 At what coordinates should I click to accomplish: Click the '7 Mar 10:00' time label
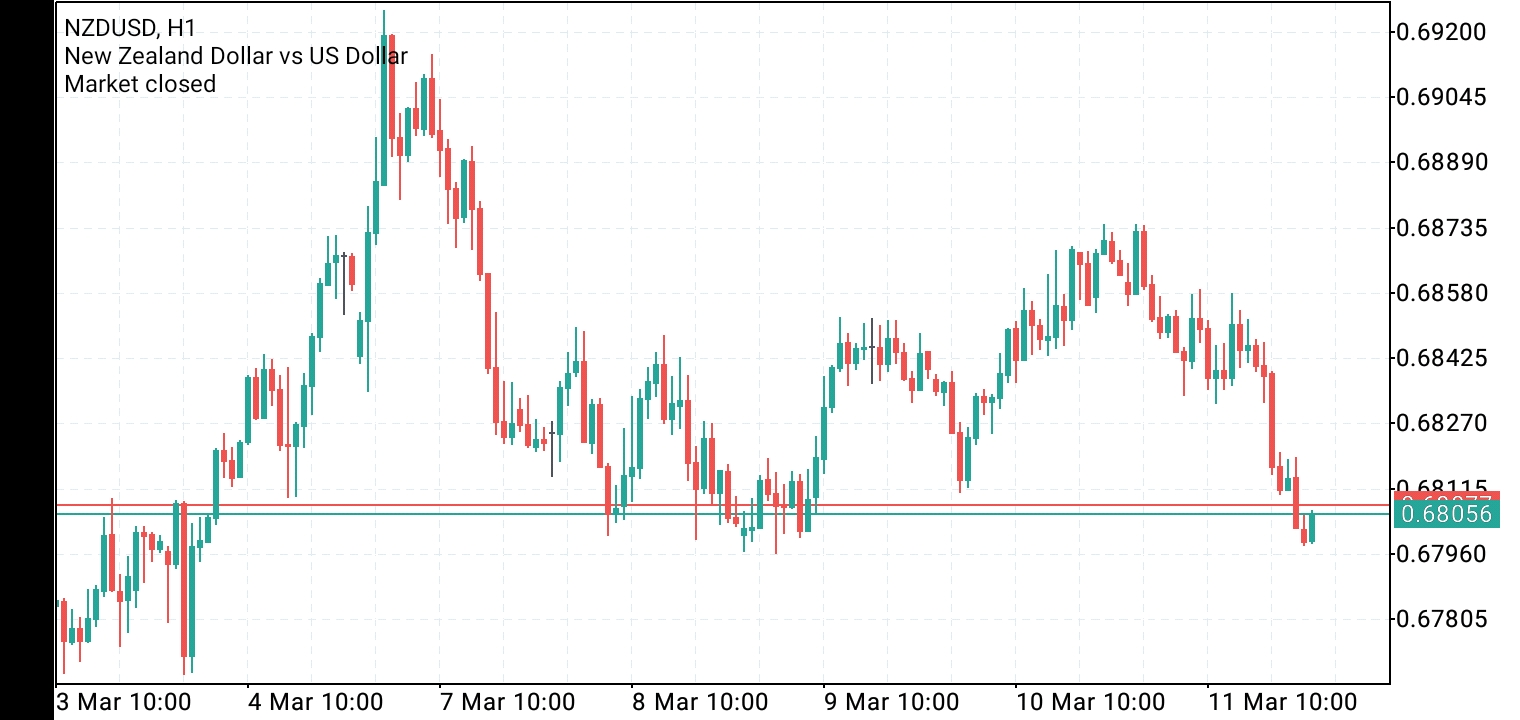tap(507, 701)
